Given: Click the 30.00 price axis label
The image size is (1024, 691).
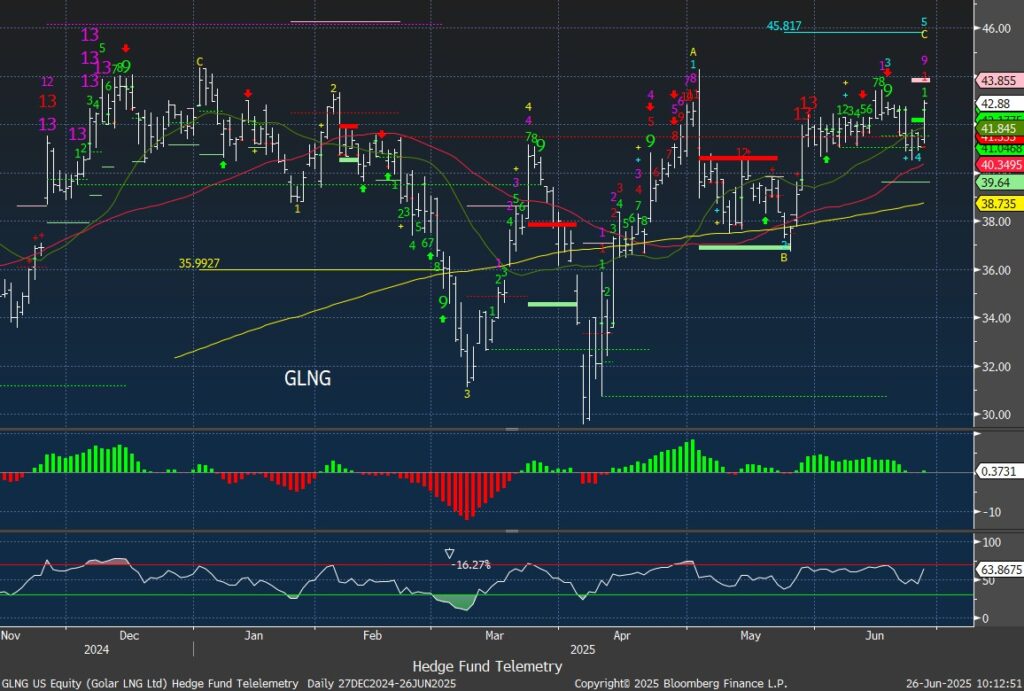Looking at the screenshot, I should 997,415.
